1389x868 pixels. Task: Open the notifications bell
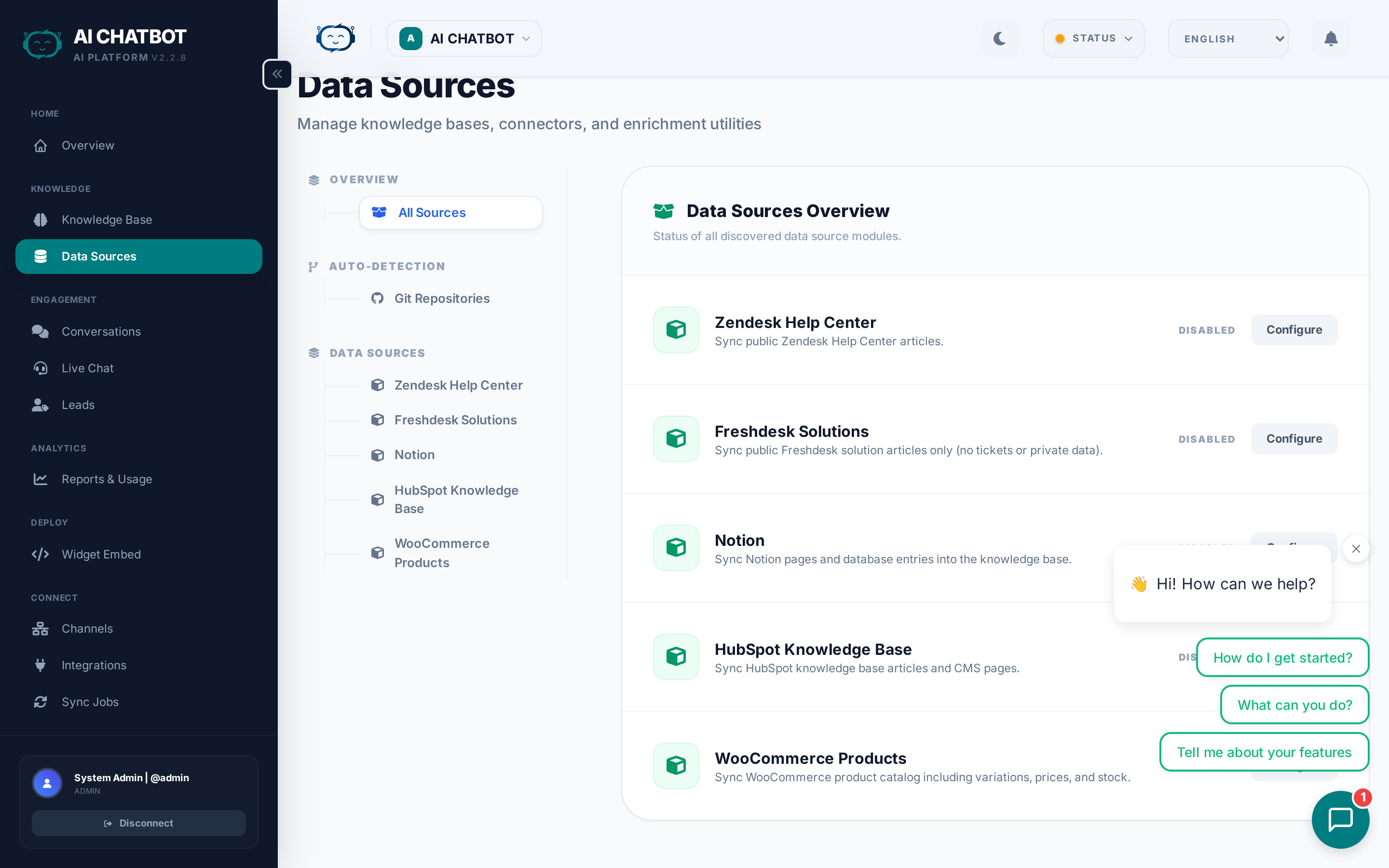(x=1331, y=39)
